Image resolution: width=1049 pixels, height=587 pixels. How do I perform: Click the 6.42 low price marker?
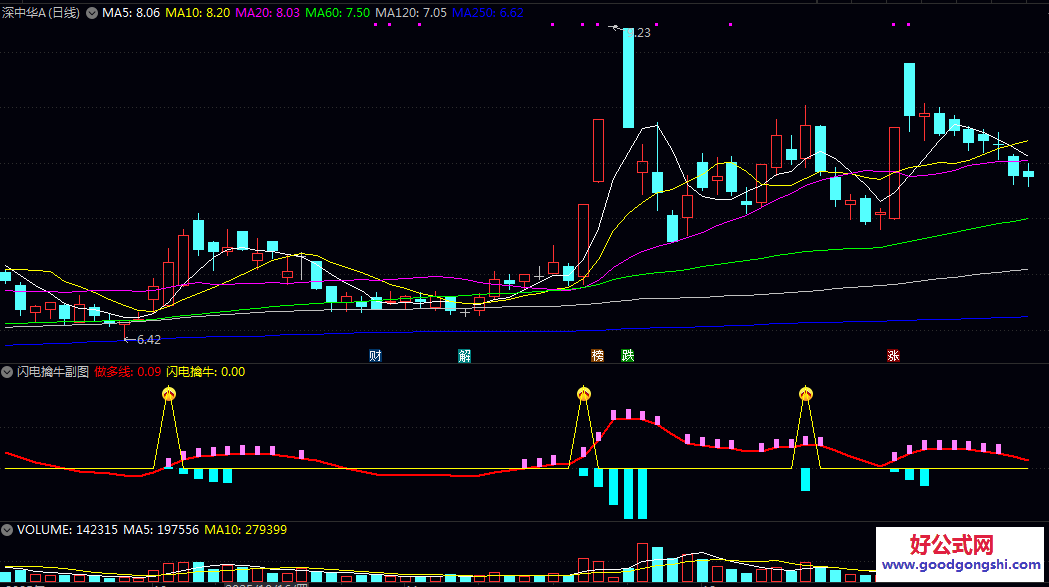point(142,340)
